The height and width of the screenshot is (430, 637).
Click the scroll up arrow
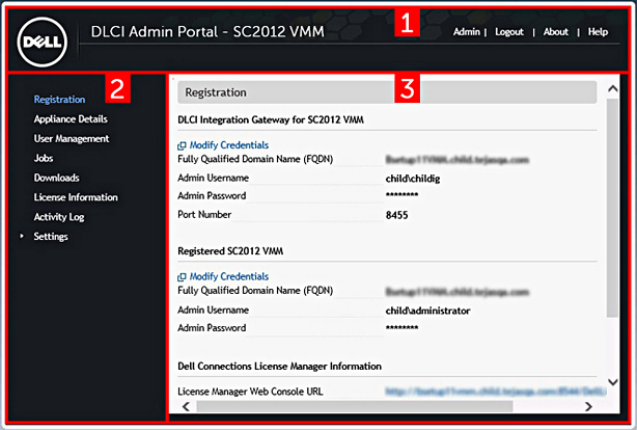[x=613, y=89]
